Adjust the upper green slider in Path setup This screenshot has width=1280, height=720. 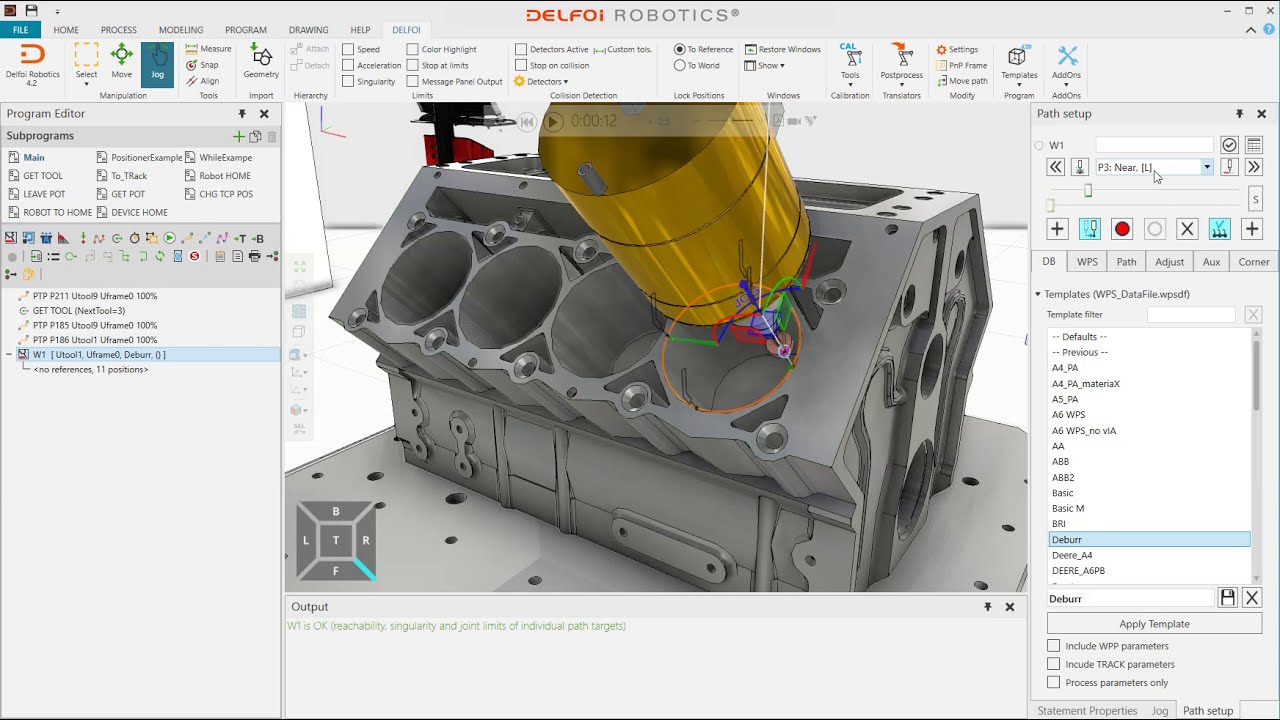[x=1088, y=191]
